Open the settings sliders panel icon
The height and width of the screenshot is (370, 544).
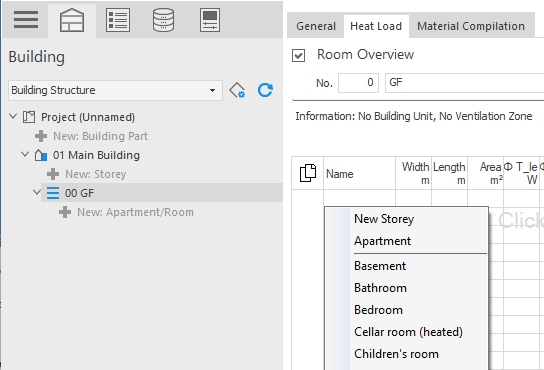pyautogui.click(x=210, y=20)
